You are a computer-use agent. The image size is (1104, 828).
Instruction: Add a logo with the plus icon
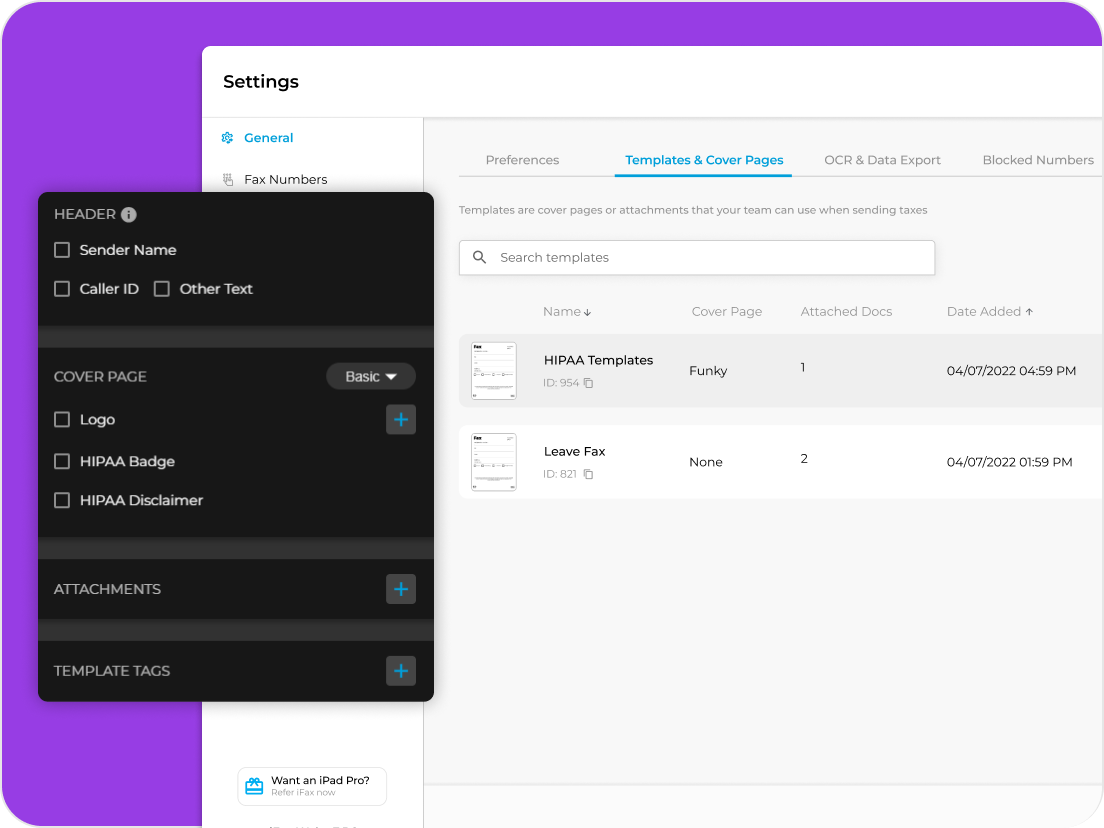pos(401,420)
